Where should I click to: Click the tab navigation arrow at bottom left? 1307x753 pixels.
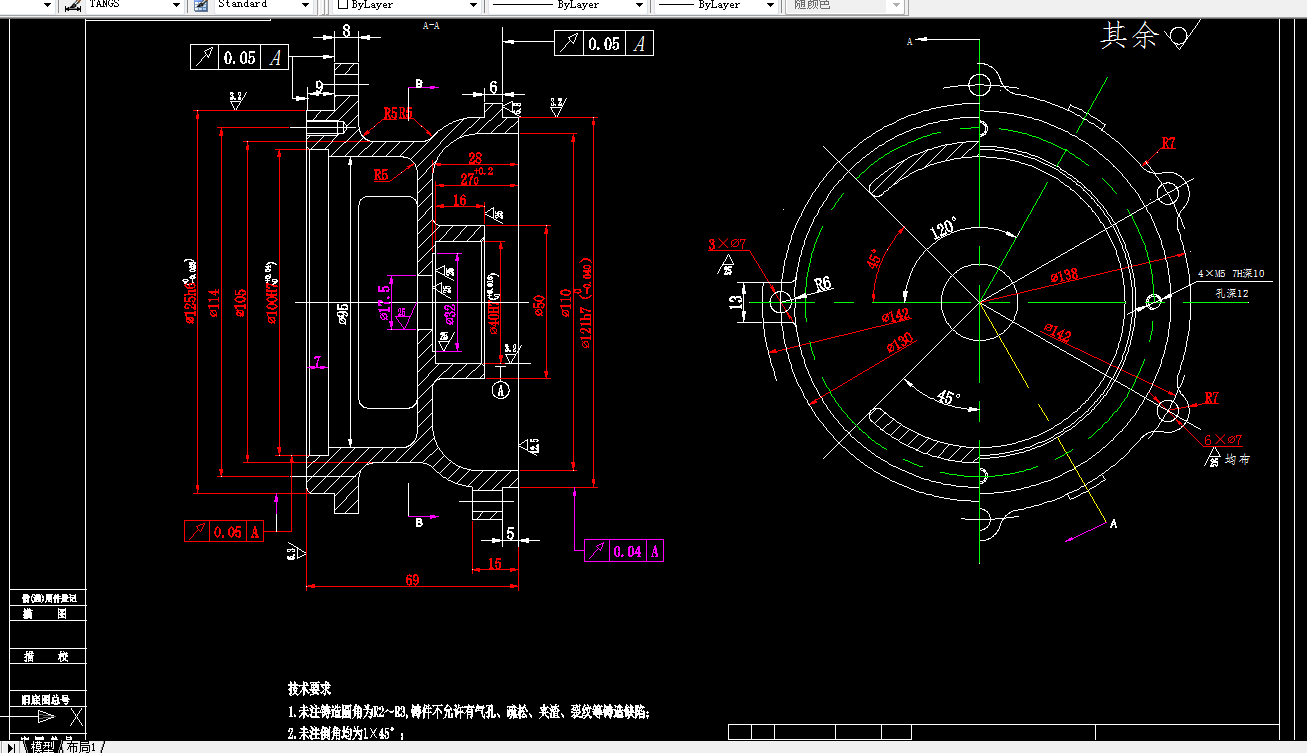tap(10, 746)
